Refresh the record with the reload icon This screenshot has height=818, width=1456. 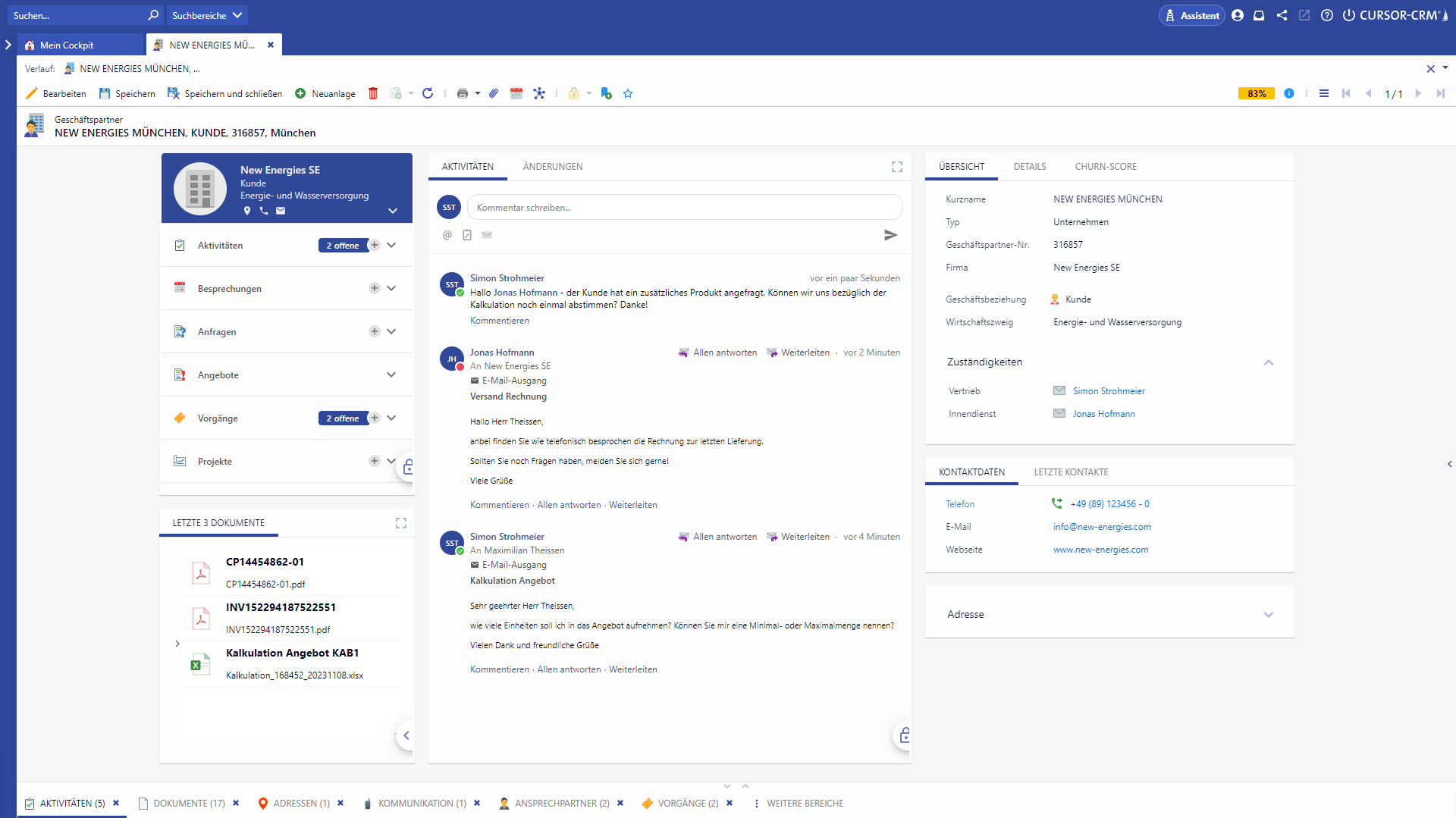pyautogui.click(x=428, y=93)
